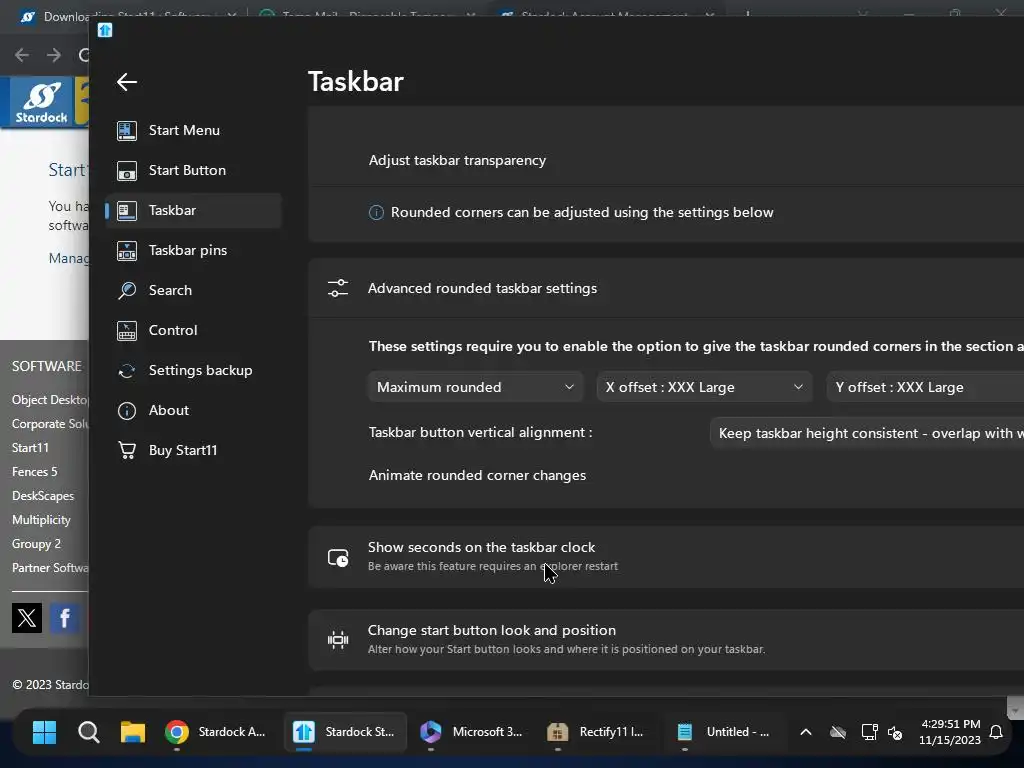Go back using the arrow in Start11
This screenshot has width=1024, height=768.
[127, 82]
